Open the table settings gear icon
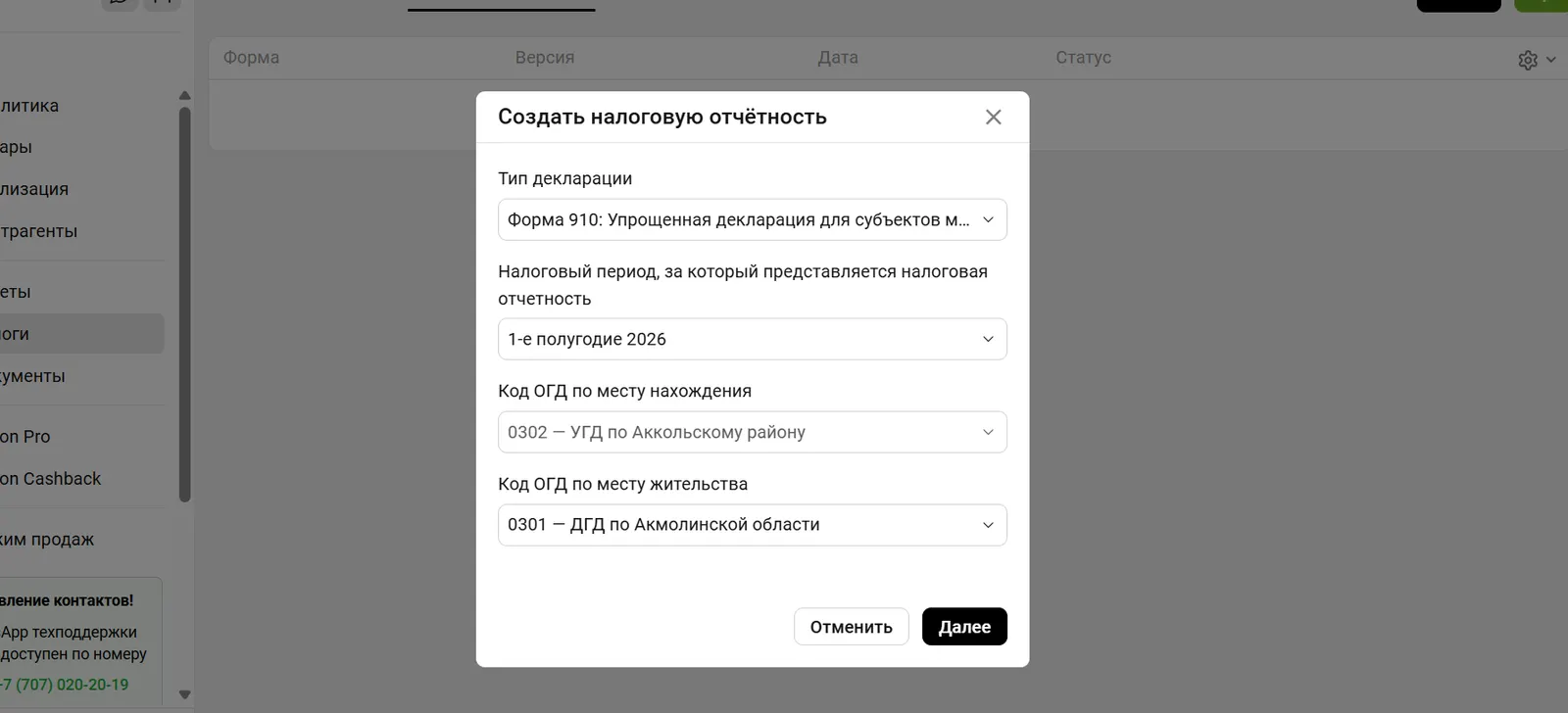 1527,61
